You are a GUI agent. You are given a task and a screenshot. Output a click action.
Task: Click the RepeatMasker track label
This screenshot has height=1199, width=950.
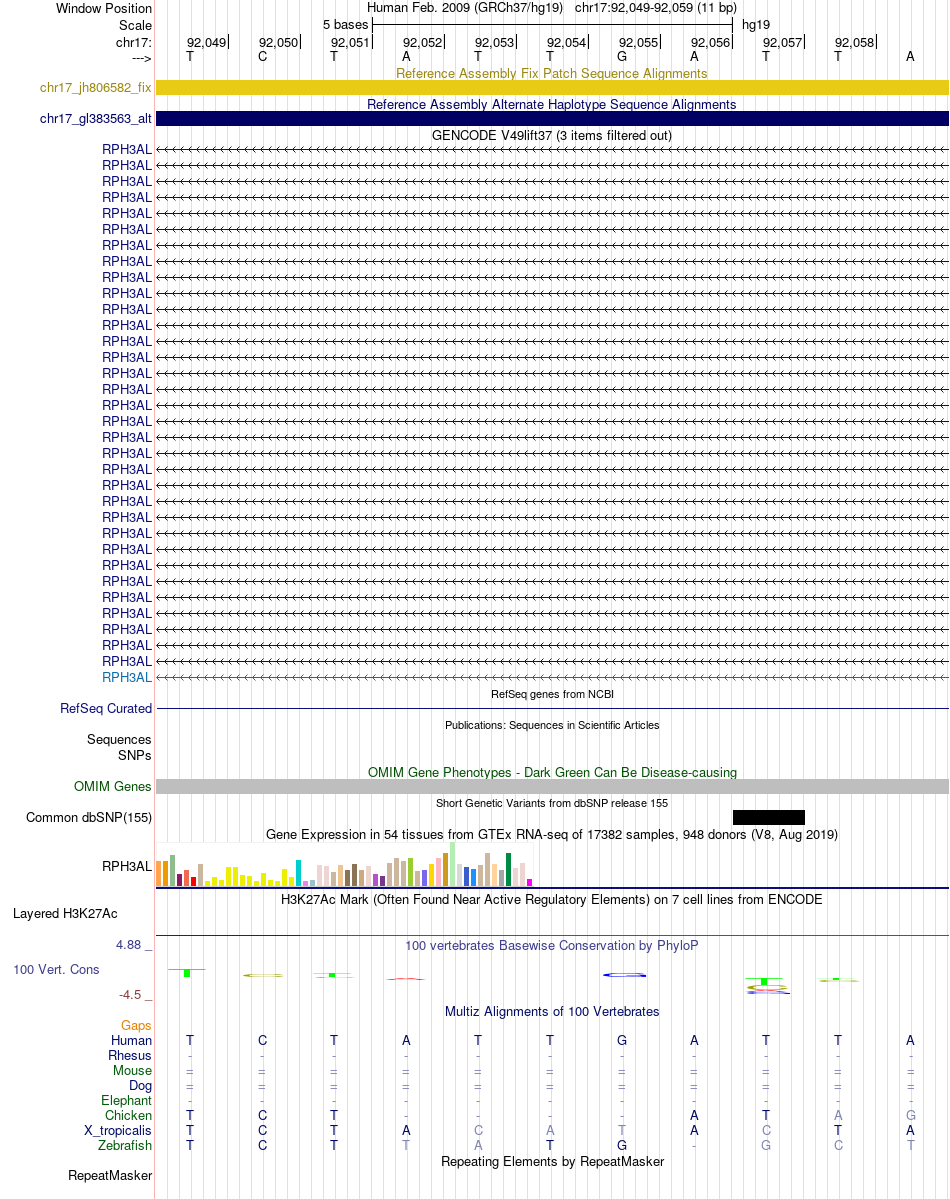[x=110, y=1175]
